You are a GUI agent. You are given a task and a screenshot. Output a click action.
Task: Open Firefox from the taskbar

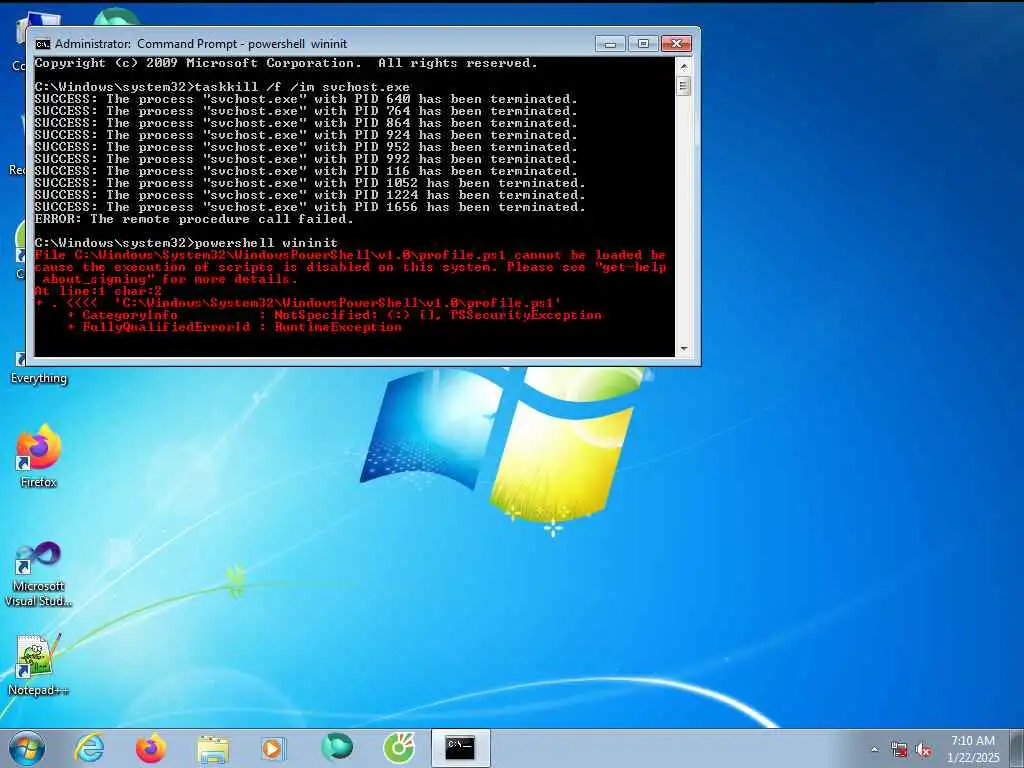coord(151,748)
